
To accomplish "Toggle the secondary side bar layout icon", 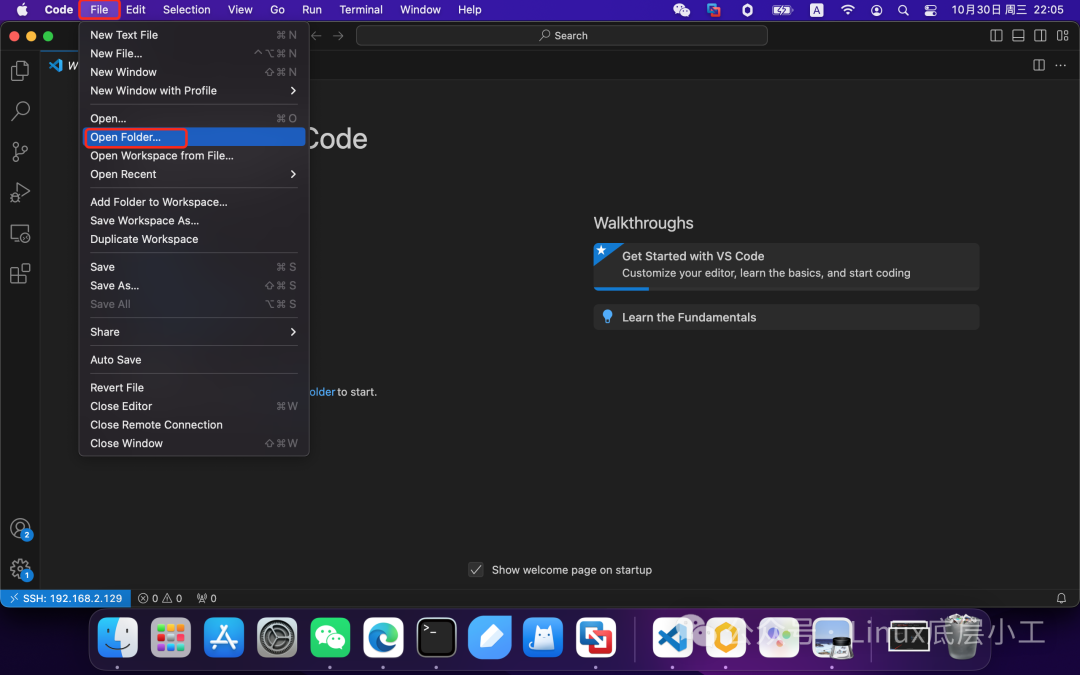I will (x=1040, y=35).
